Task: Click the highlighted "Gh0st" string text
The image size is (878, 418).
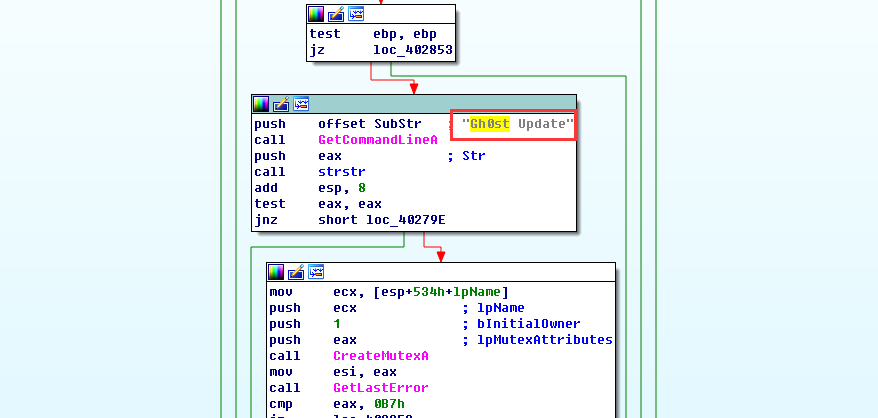Action: coord(490,124)
